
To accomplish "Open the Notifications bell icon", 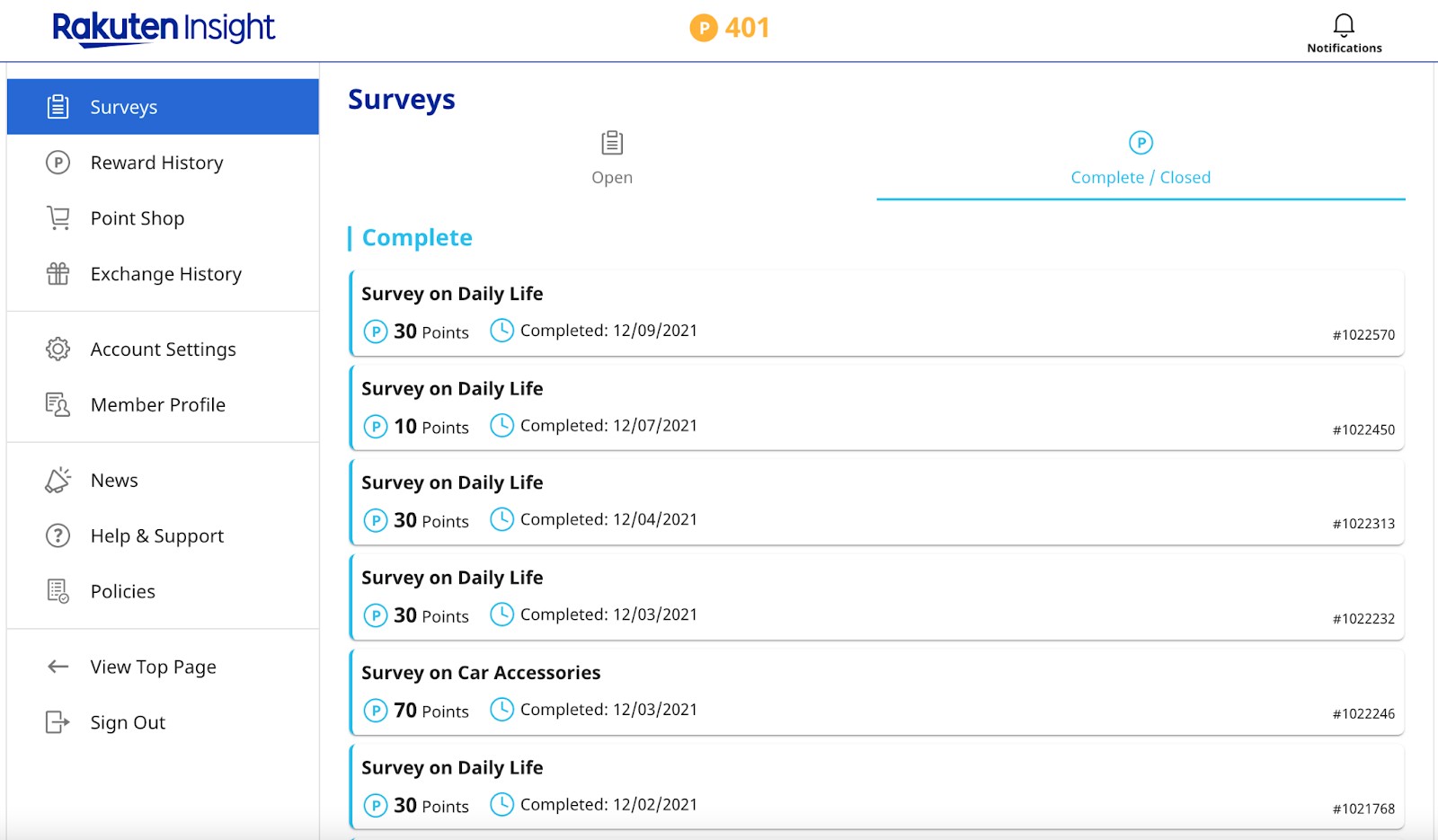I will pos(1344,24).
